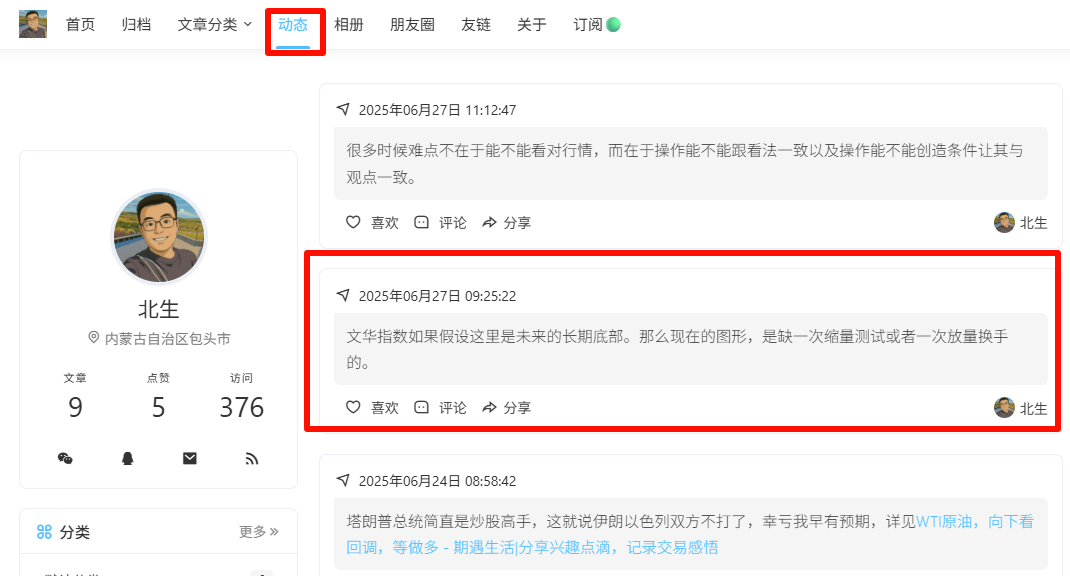Open the 订阅 subscription link
Screen dimensions: 1070x576
click(596, 25)
